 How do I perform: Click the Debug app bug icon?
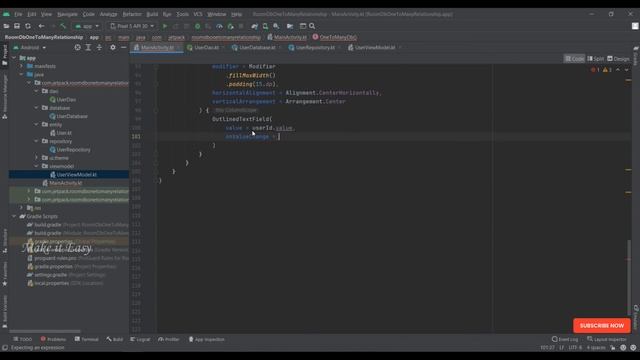click(198, 26)
